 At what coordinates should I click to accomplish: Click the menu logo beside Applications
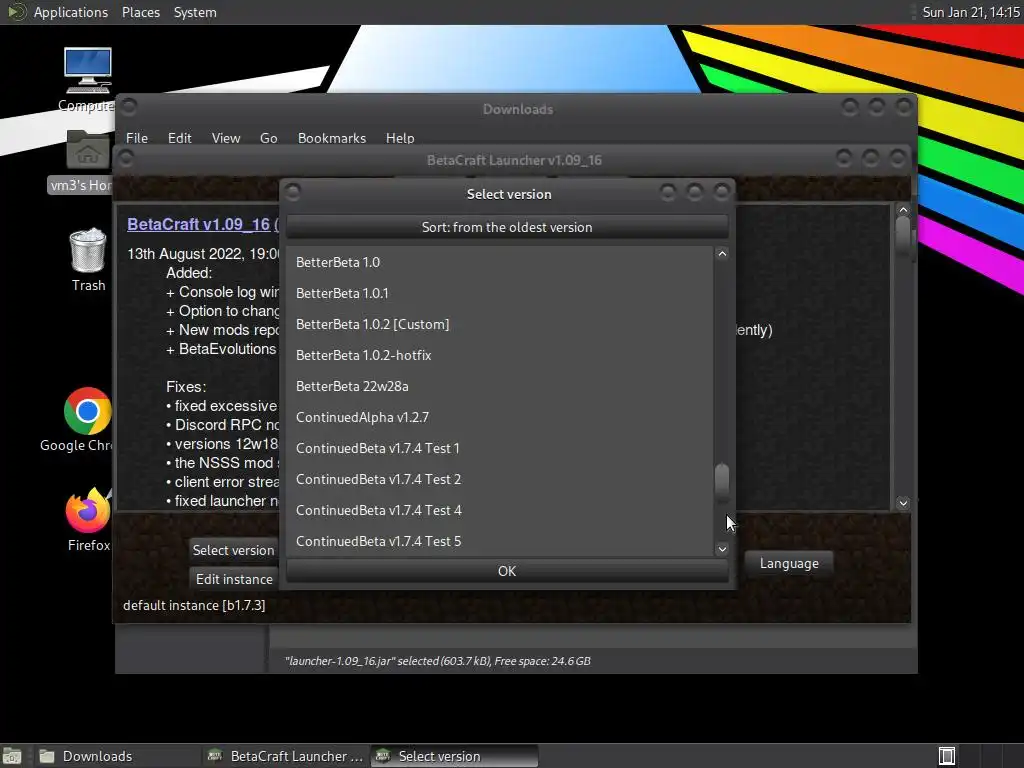click(16, 12)
